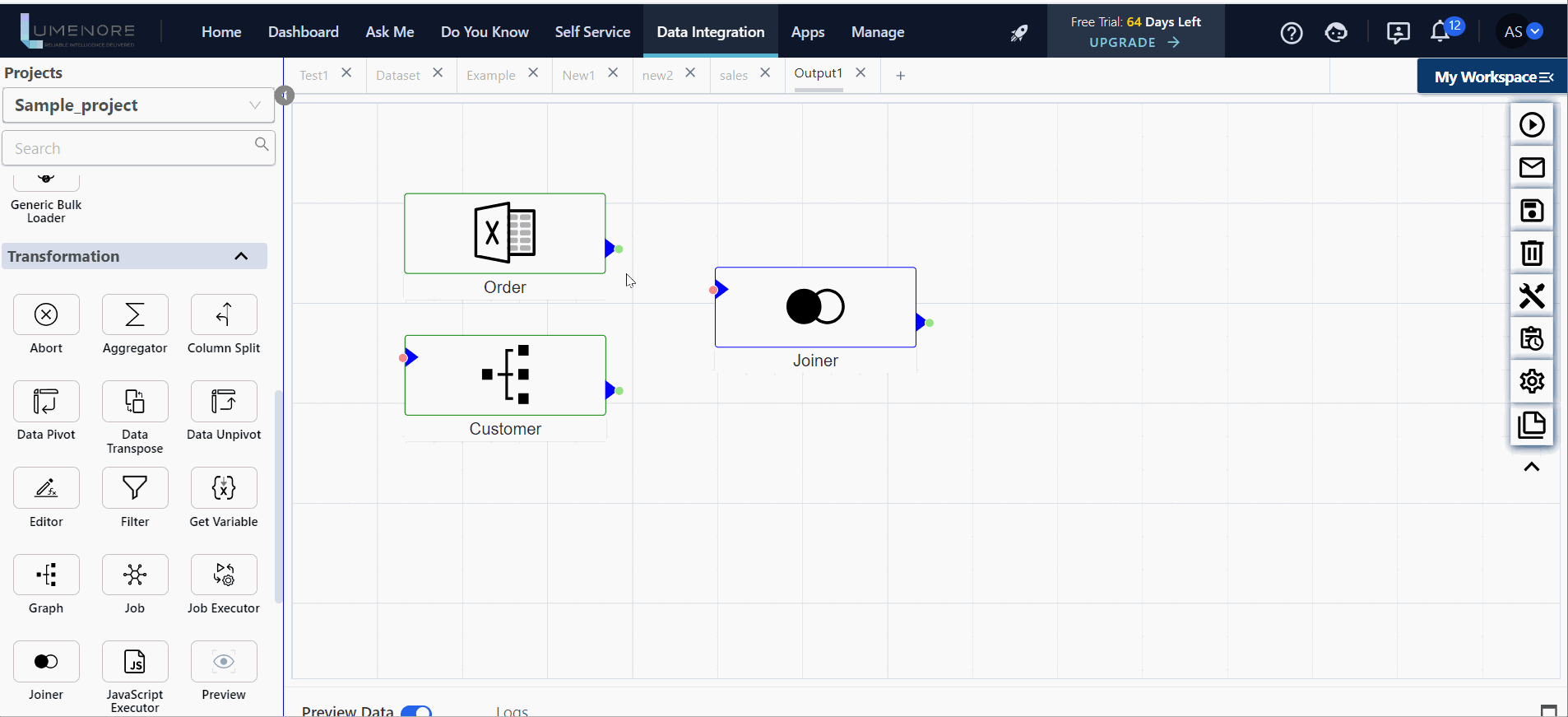Toggle the Preview Data switch

click(416, 711)
